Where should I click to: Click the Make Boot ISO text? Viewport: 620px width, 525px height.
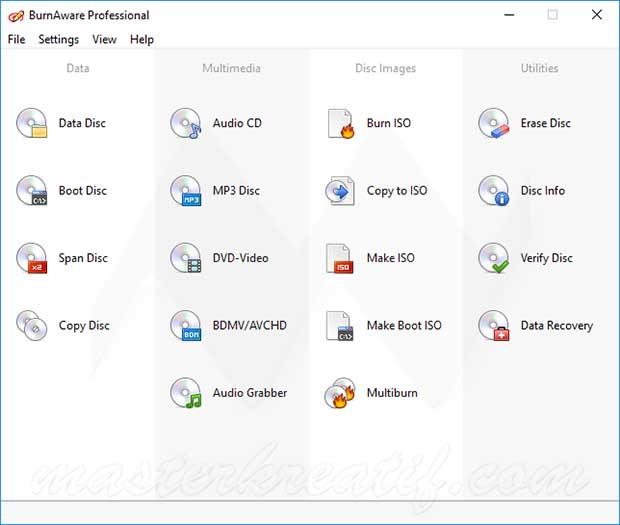pyautogui.click(x=404, y=326)
